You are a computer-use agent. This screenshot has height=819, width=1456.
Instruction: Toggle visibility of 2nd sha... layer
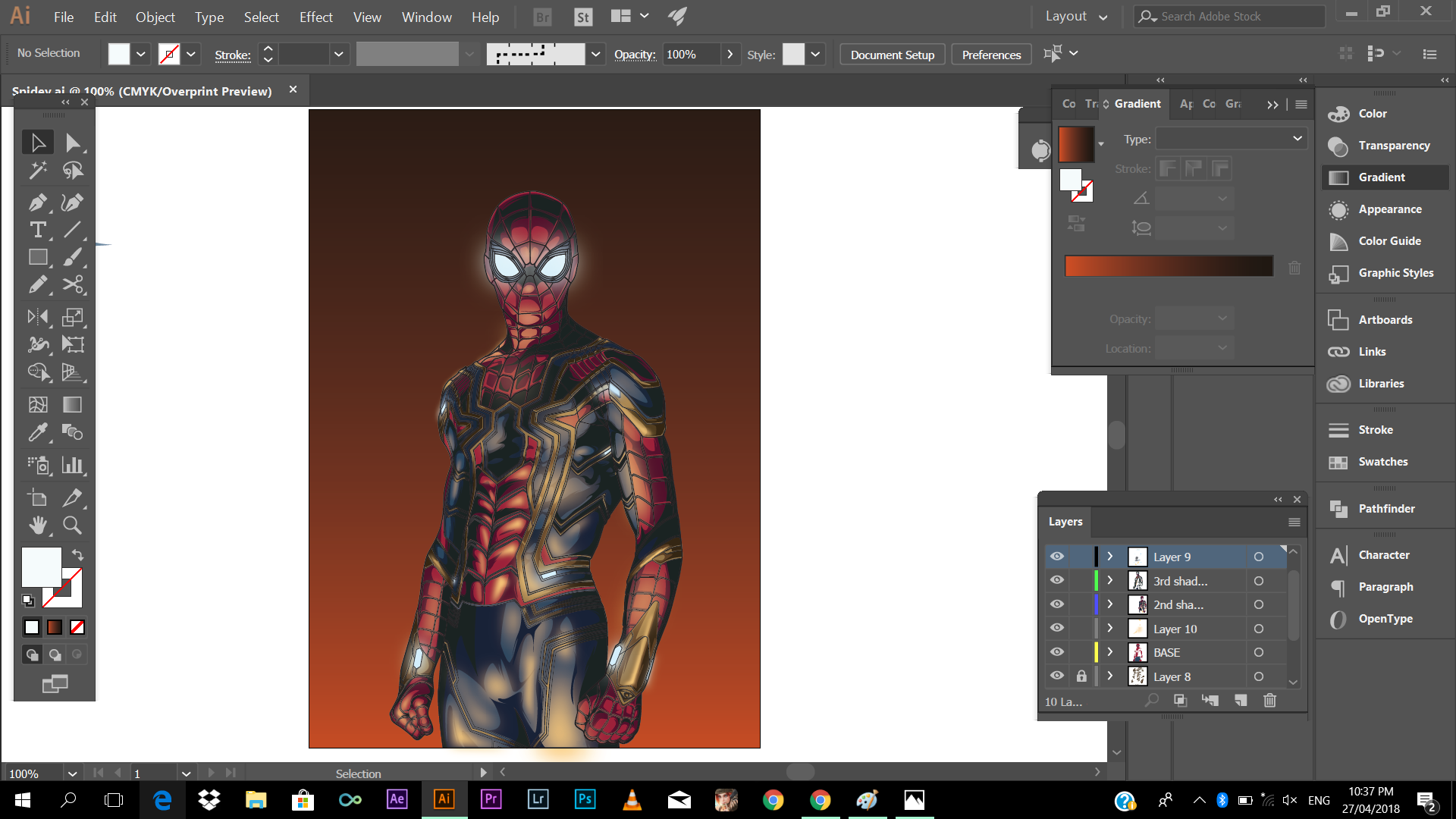pyautogui.click(x=1056, y=604)
